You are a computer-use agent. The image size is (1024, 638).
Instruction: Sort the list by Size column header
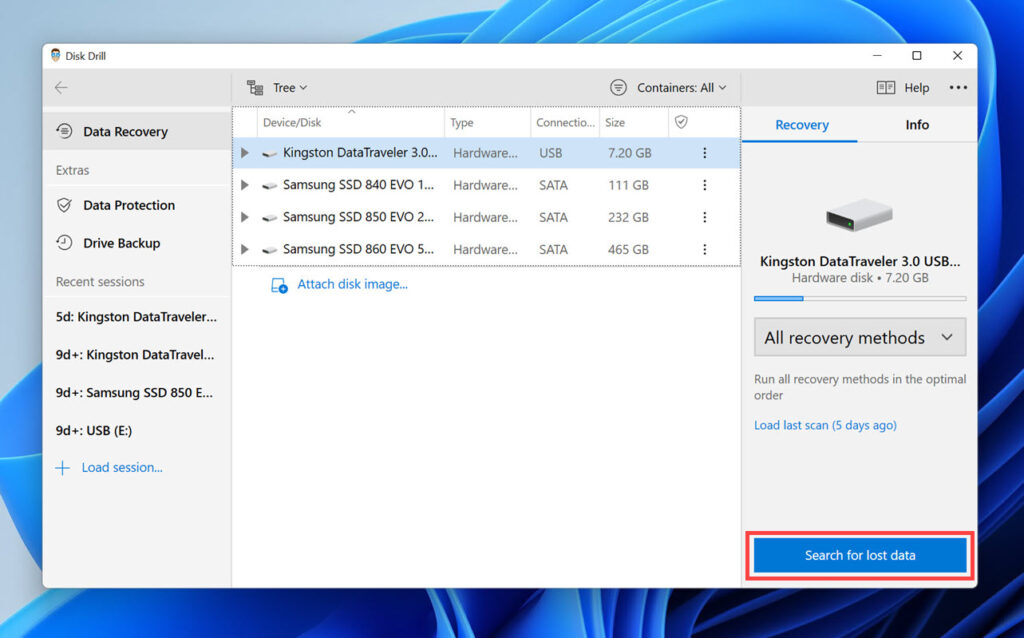pos(615,122)
